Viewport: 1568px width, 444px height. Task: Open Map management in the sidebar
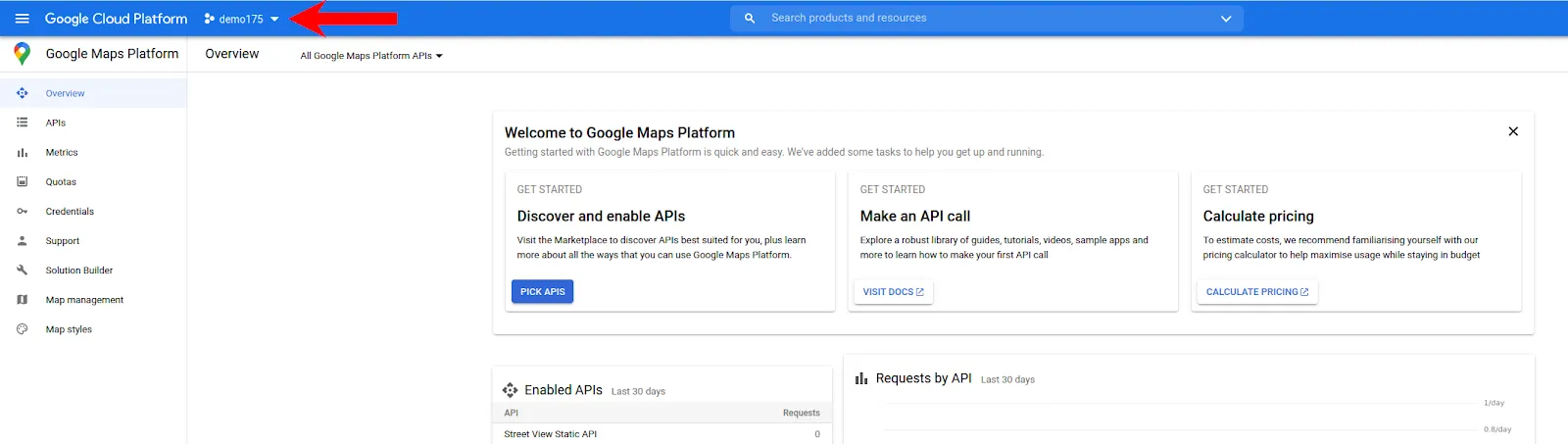tap(93, 300)
